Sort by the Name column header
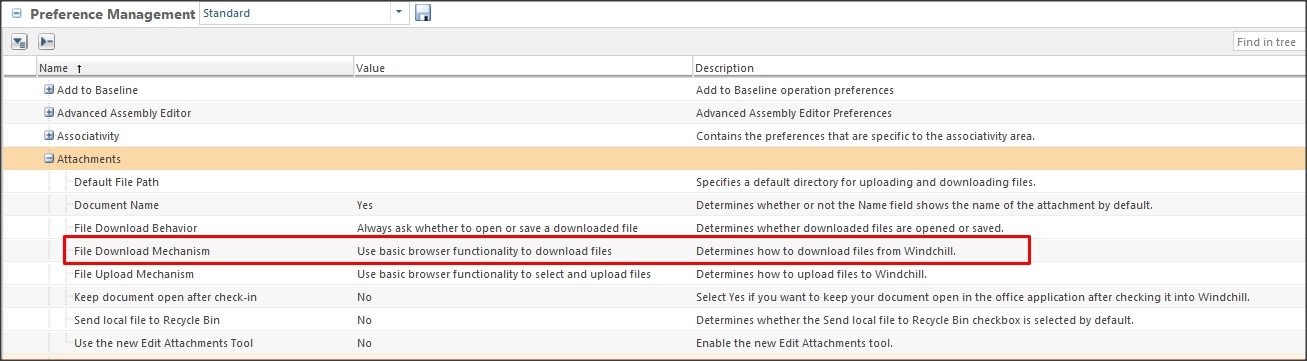The width and height of the screenshot is (1307, 361). tap(195, 68)
